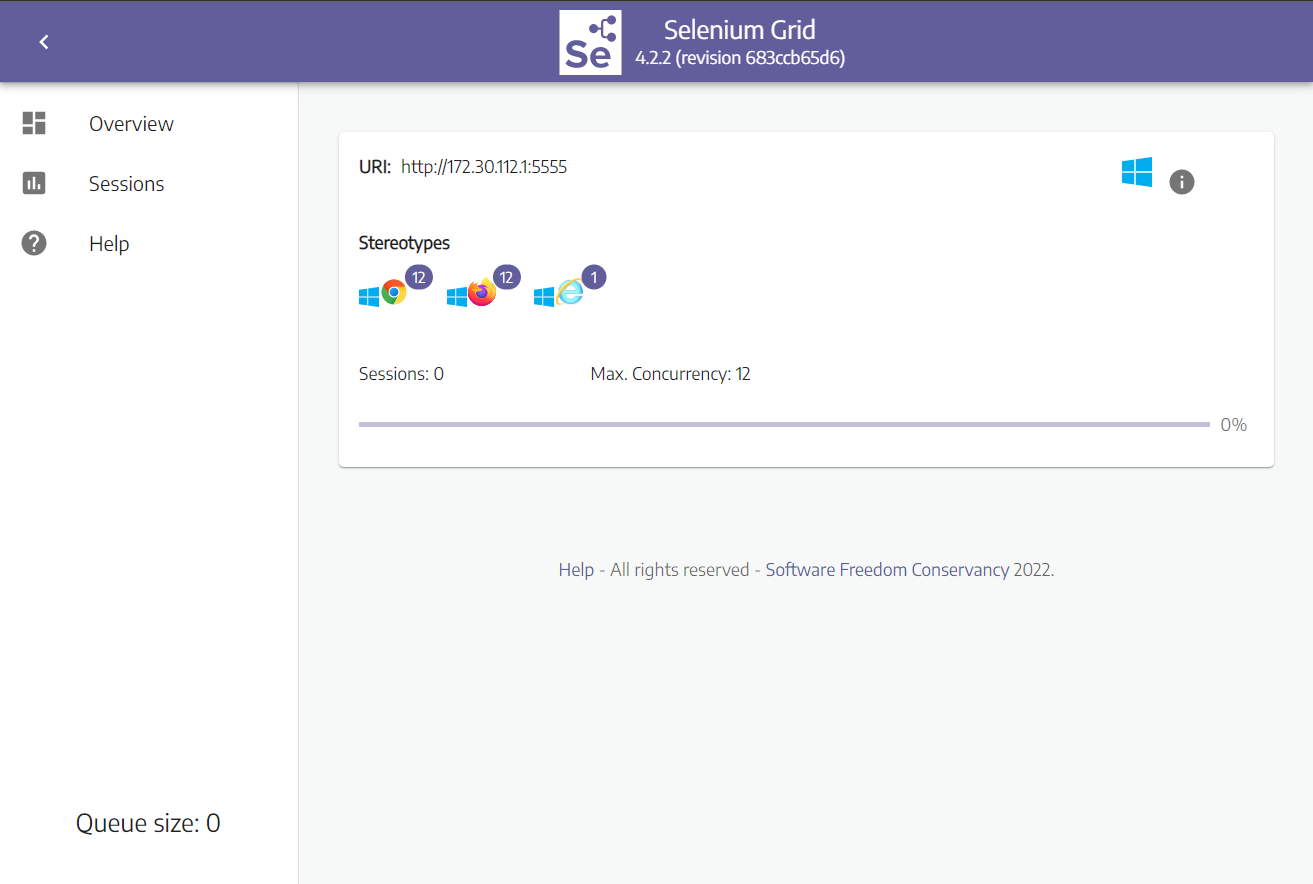The height and width of the screenshot is (884, 1313).
Task: Open the Help entry label in the sidebar
Action: (x=109, y=244)
